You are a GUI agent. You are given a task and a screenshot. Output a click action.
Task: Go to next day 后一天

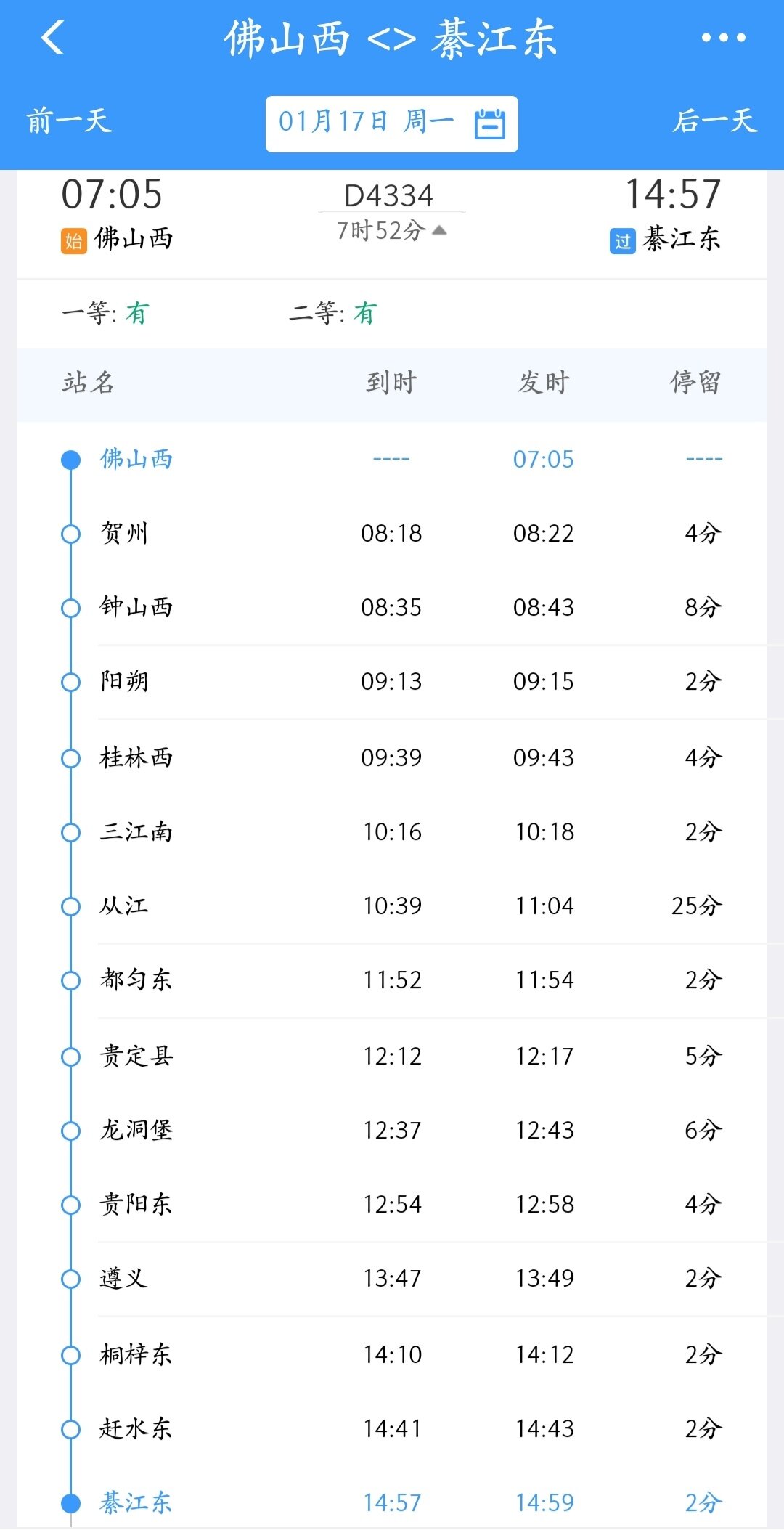715,121
